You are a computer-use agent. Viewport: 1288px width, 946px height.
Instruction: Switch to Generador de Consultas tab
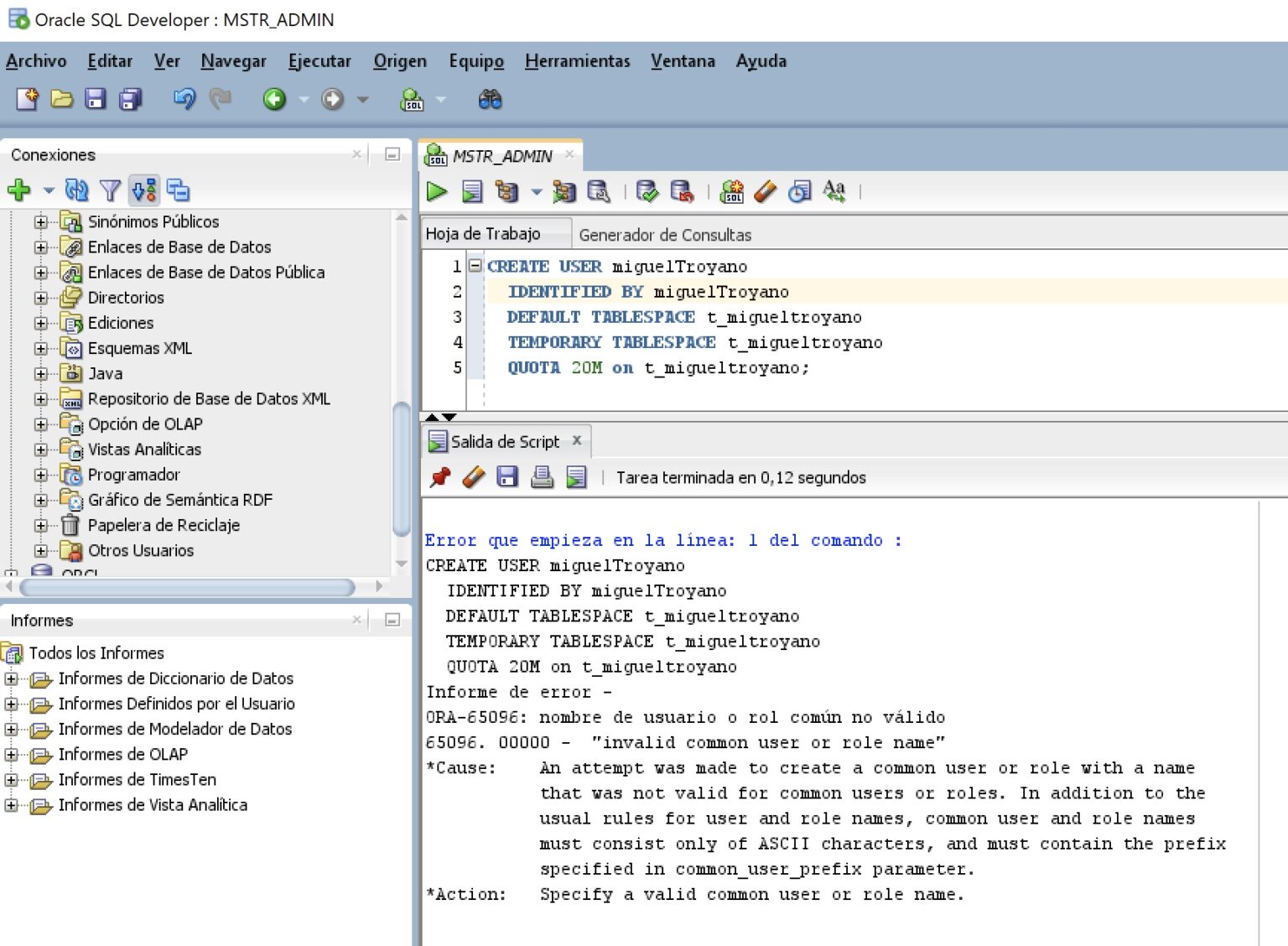(x=665, y=235)
